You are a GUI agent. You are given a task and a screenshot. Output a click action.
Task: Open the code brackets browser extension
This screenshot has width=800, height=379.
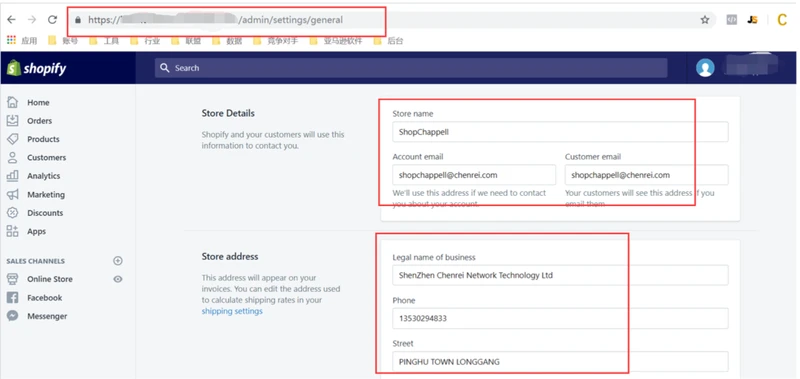732,20
